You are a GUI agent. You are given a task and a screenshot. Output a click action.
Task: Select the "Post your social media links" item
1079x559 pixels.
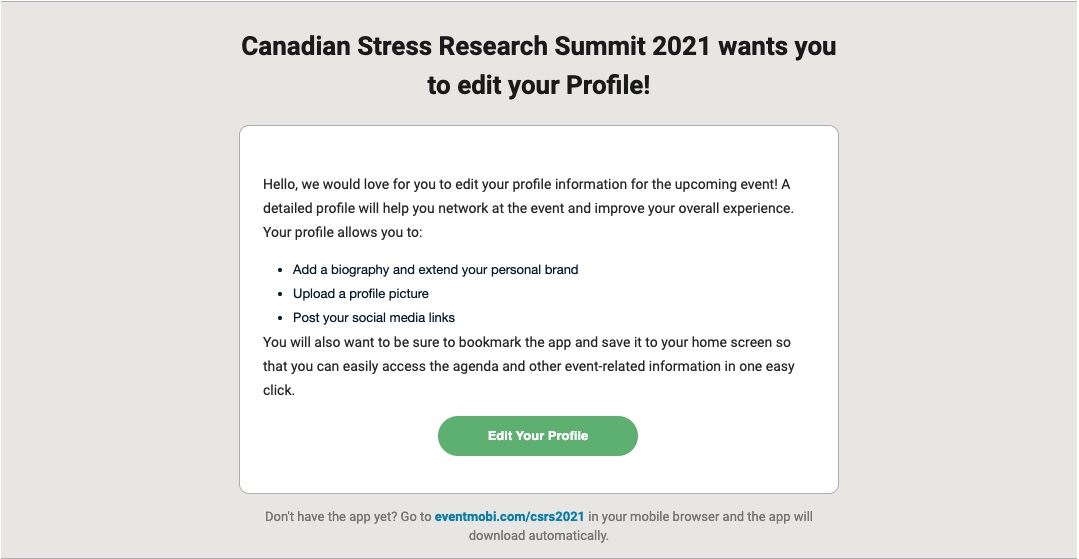(x=373, y=318)
